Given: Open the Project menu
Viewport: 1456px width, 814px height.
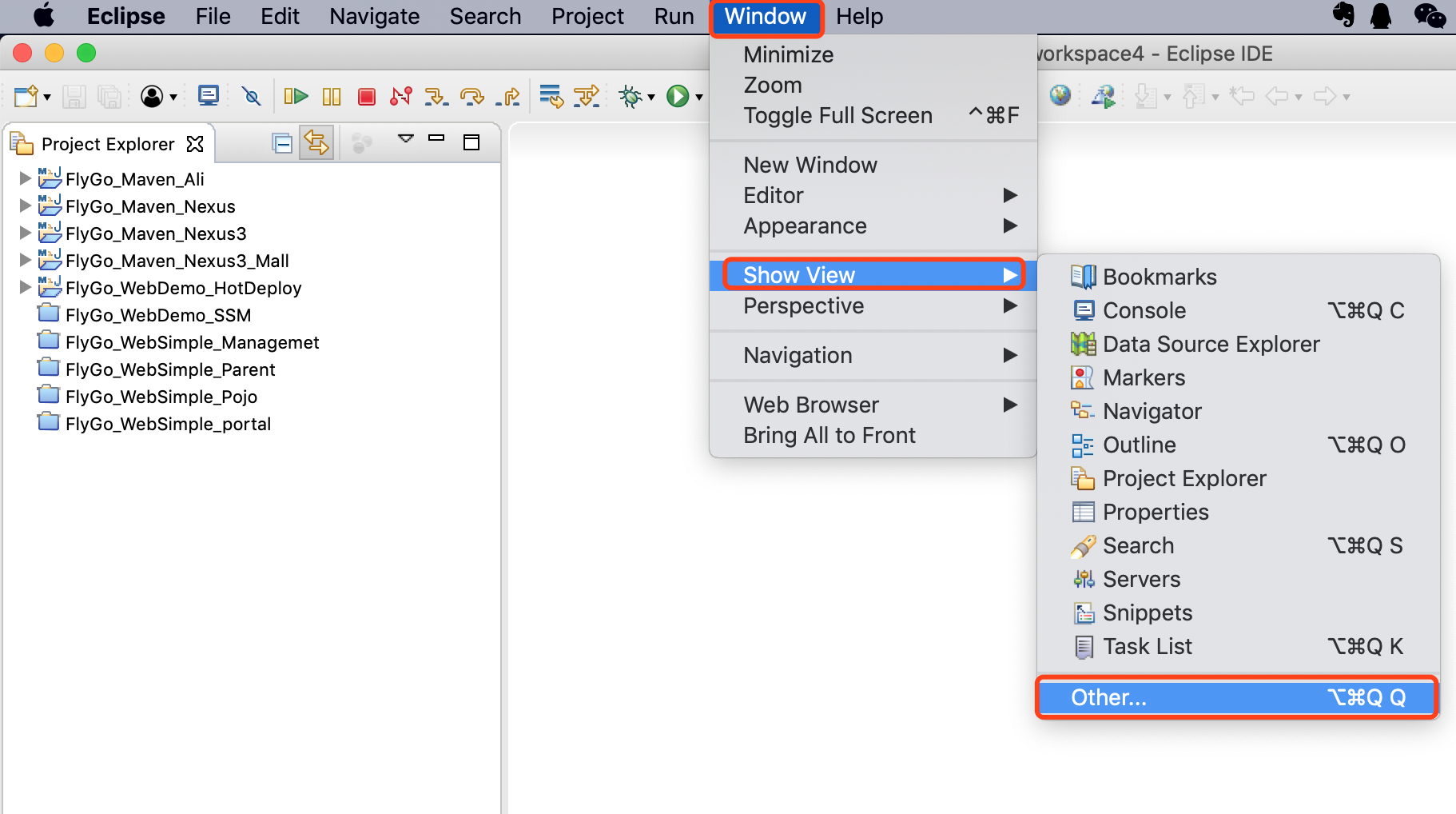Looking at the screenshot, I should 587,17.
